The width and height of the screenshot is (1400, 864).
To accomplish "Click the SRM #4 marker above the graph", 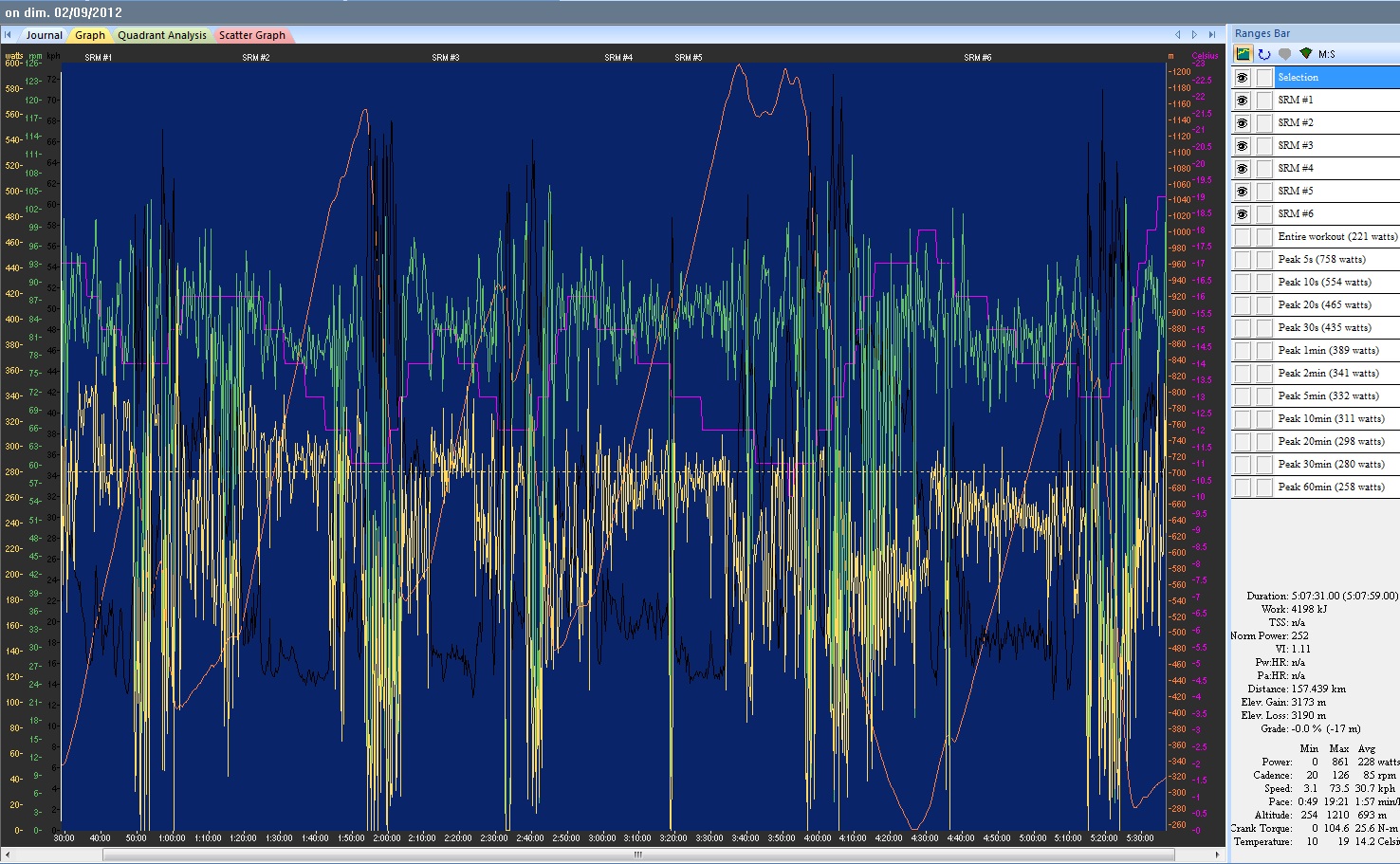I will pos(618,58).
